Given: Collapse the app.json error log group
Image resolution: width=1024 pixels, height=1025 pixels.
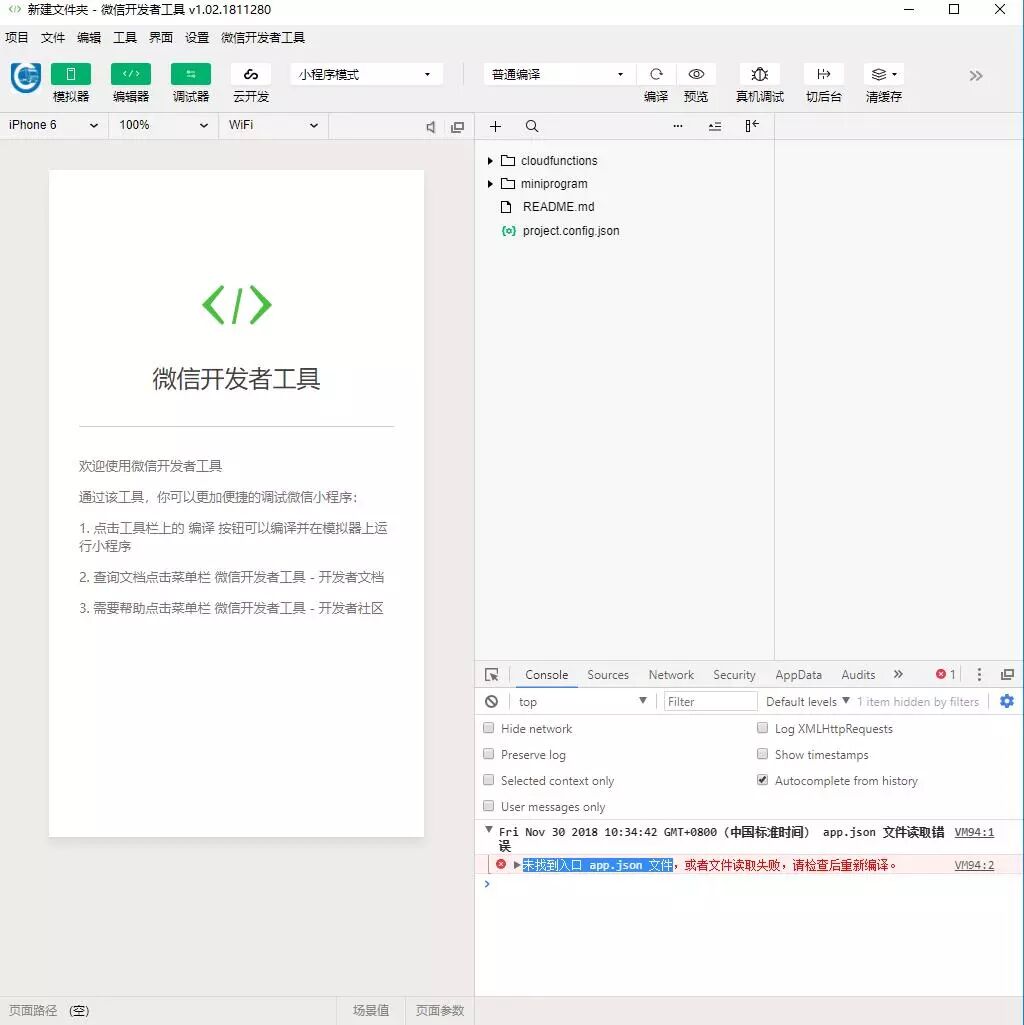Looking at the screenshot, I should point(488,830).
